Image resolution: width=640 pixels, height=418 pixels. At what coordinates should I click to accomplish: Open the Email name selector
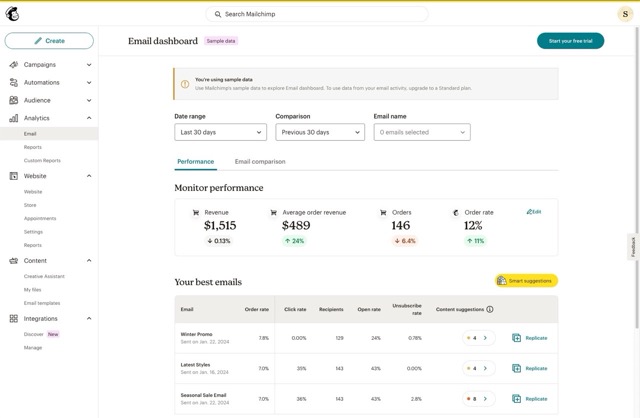click(x=421, y=132)
